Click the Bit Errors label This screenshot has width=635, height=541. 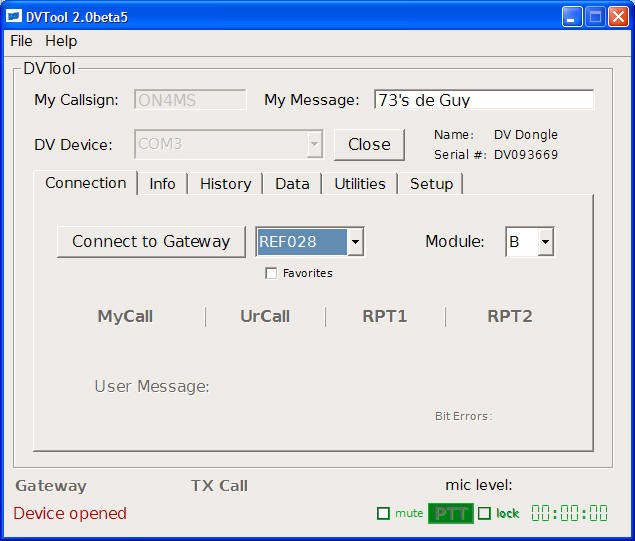click(x=464, y=416)
